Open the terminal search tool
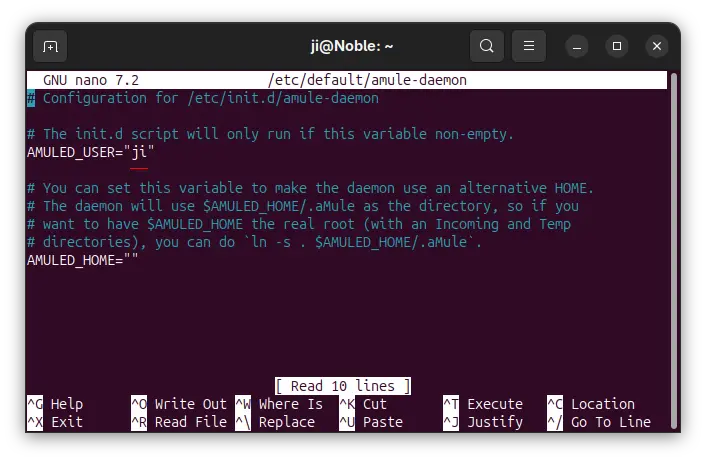The height and width of the screenshot is (461, 706). (x=486, y=46)
